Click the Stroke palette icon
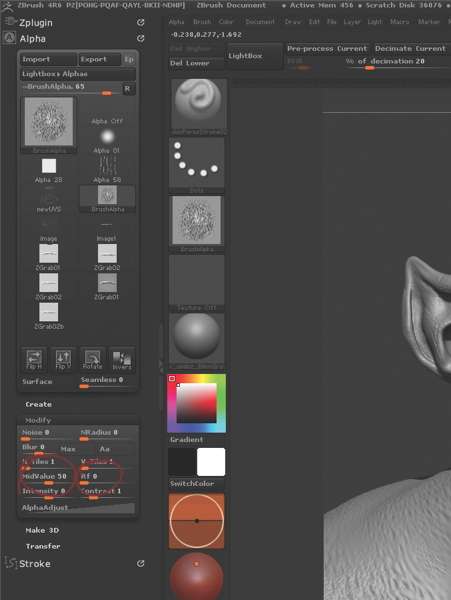 click(10, 563)
